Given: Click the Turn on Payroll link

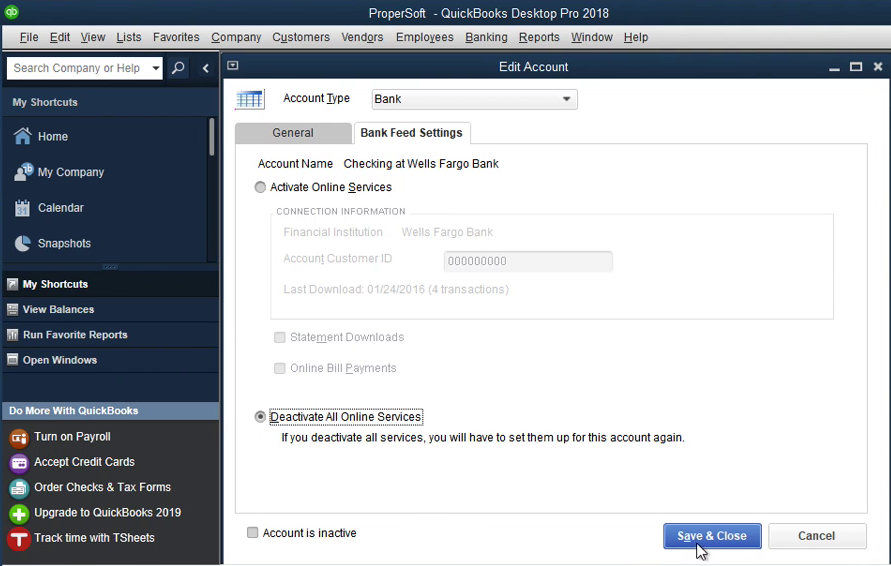Looking at the screenshot, I should (72, 436).
